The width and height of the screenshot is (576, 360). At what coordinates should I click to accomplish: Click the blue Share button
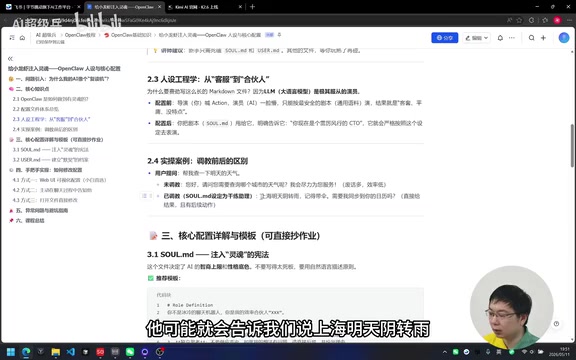tap(444, 38)
